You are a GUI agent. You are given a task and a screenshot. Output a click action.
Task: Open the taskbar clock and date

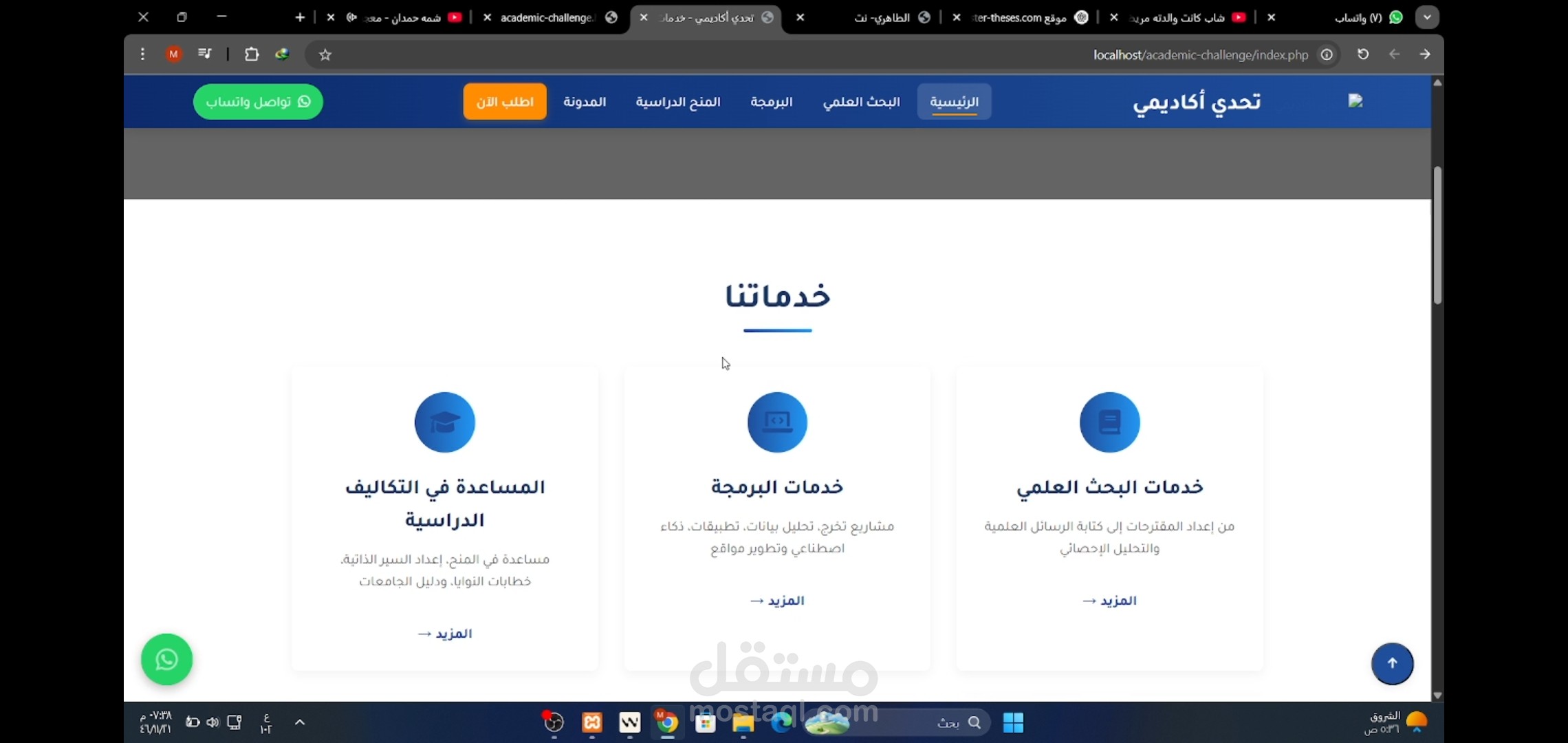[x=156, y=722]
